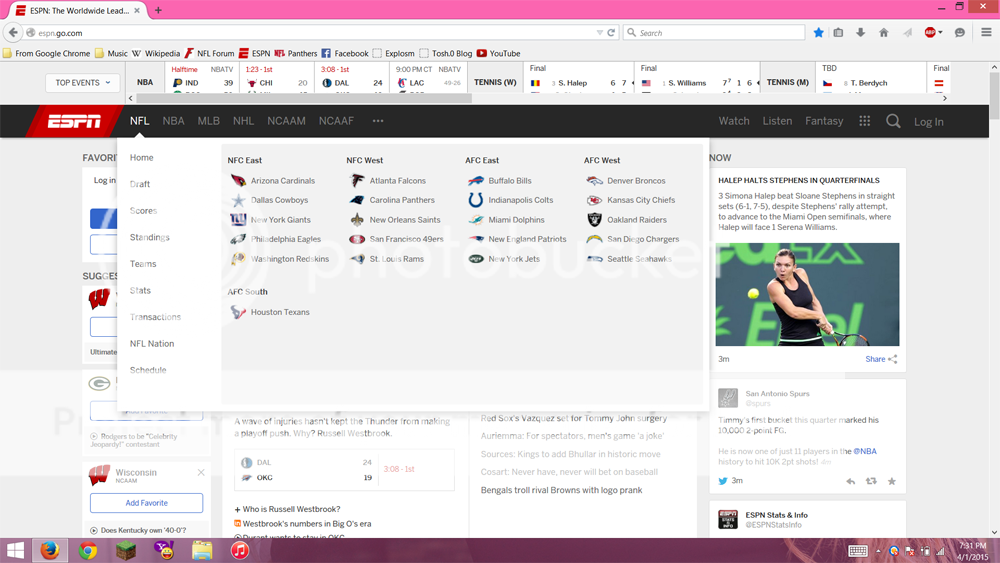
Task: Launch iTunes from the taskbar
Action: pos(240,550)
